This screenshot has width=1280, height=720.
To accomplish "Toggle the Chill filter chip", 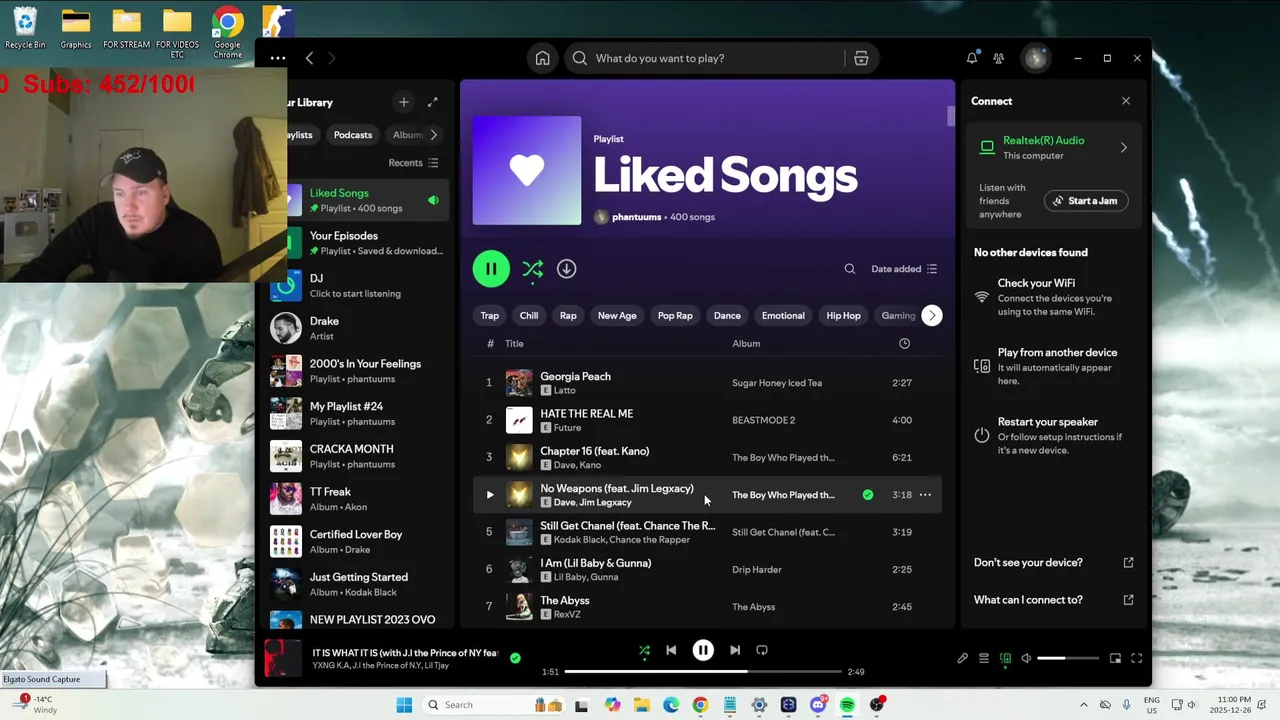I will 529,316.
